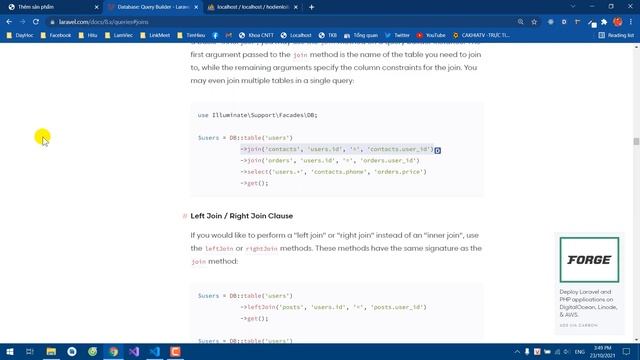Open the TimHieu bookmark folder
This screenshot has height=360, width=640.
click(x=191, y=36)
